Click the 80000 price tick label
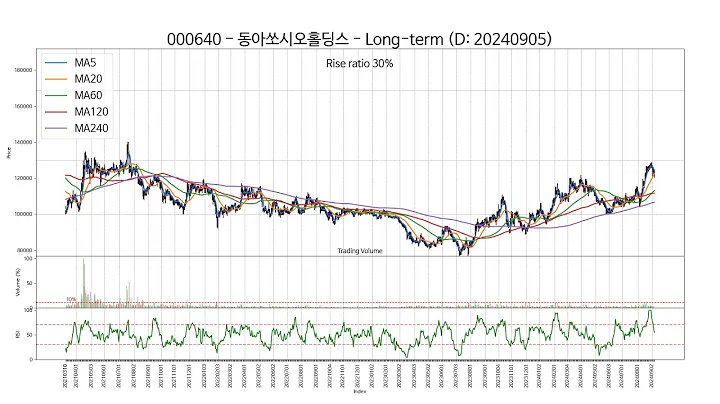Viewport: 720px width, 404px height. [x=24, y=250]
